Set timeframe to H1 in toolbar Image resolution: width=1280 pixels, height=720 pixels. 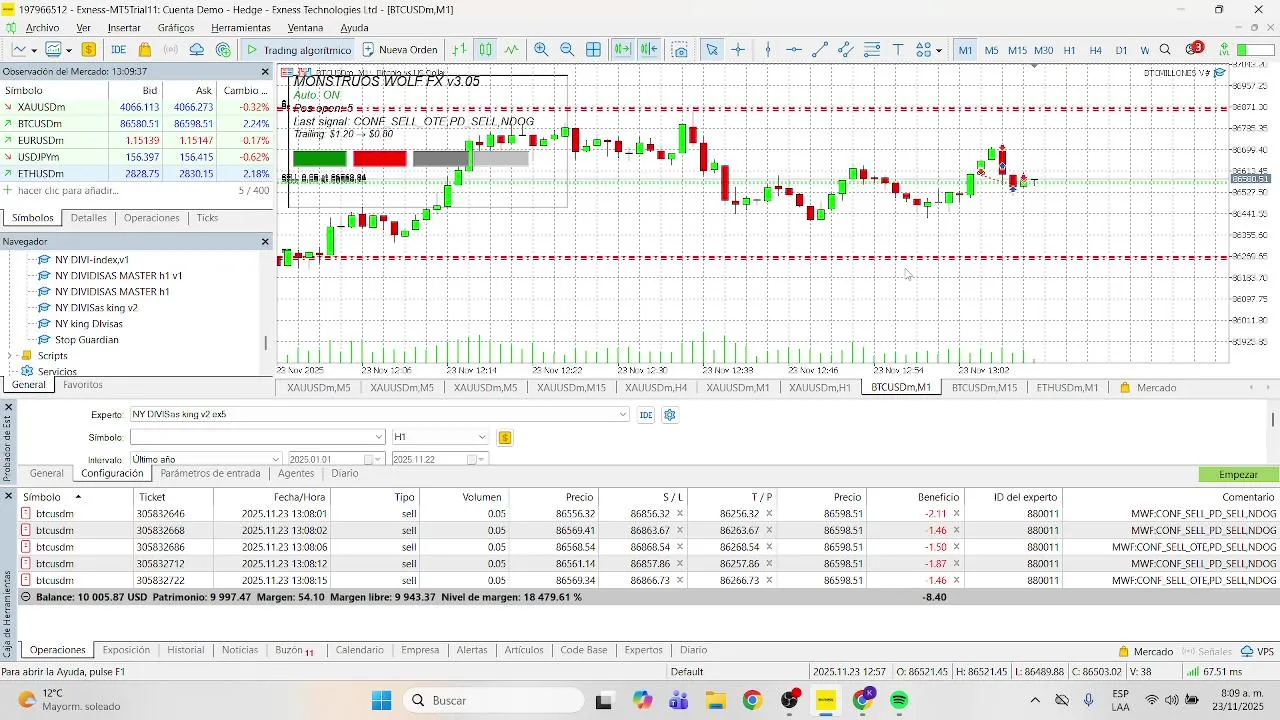(x=1069, y=50)
